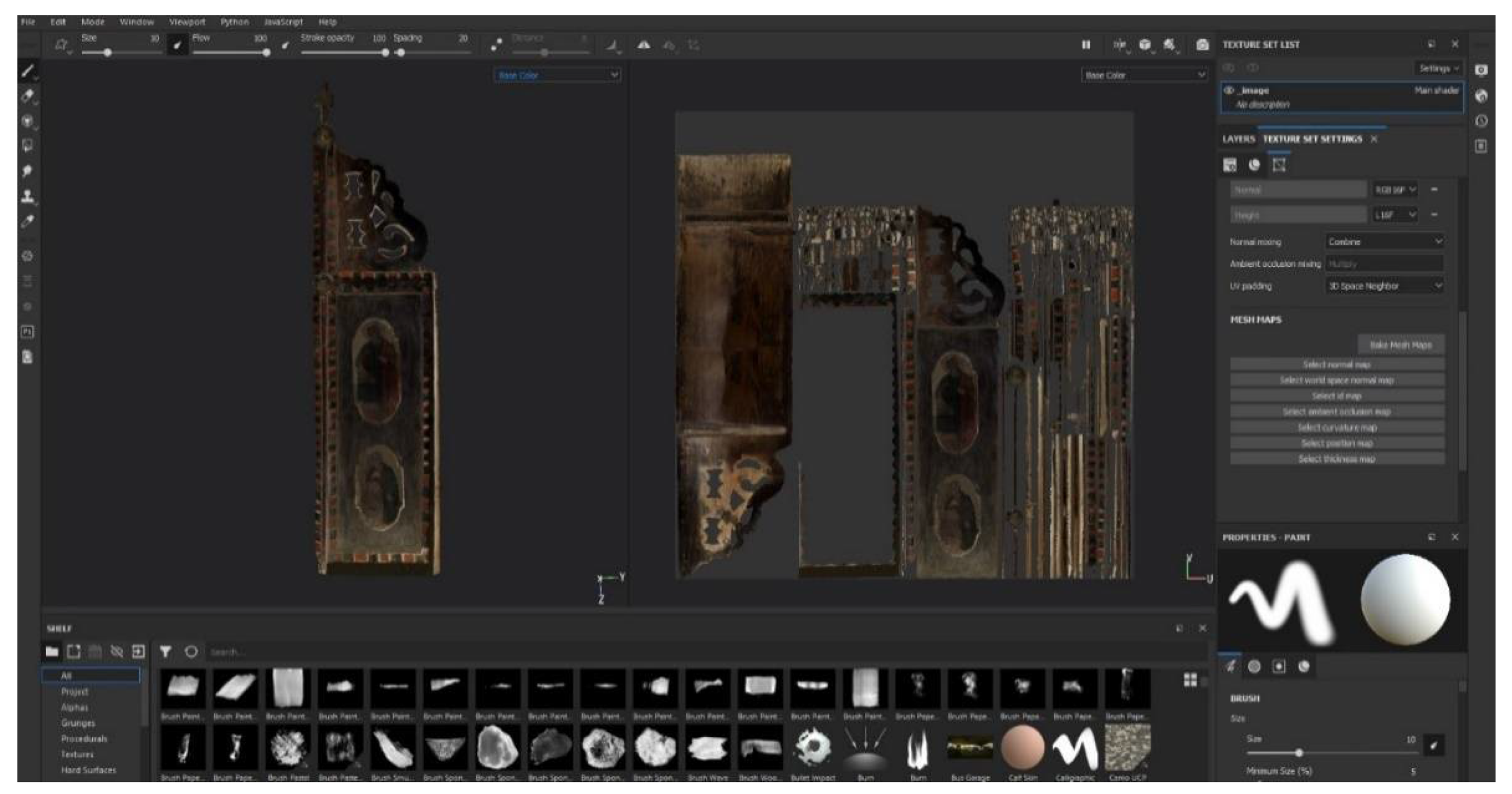Adjust the Flow slider handle

coord(267,53)
